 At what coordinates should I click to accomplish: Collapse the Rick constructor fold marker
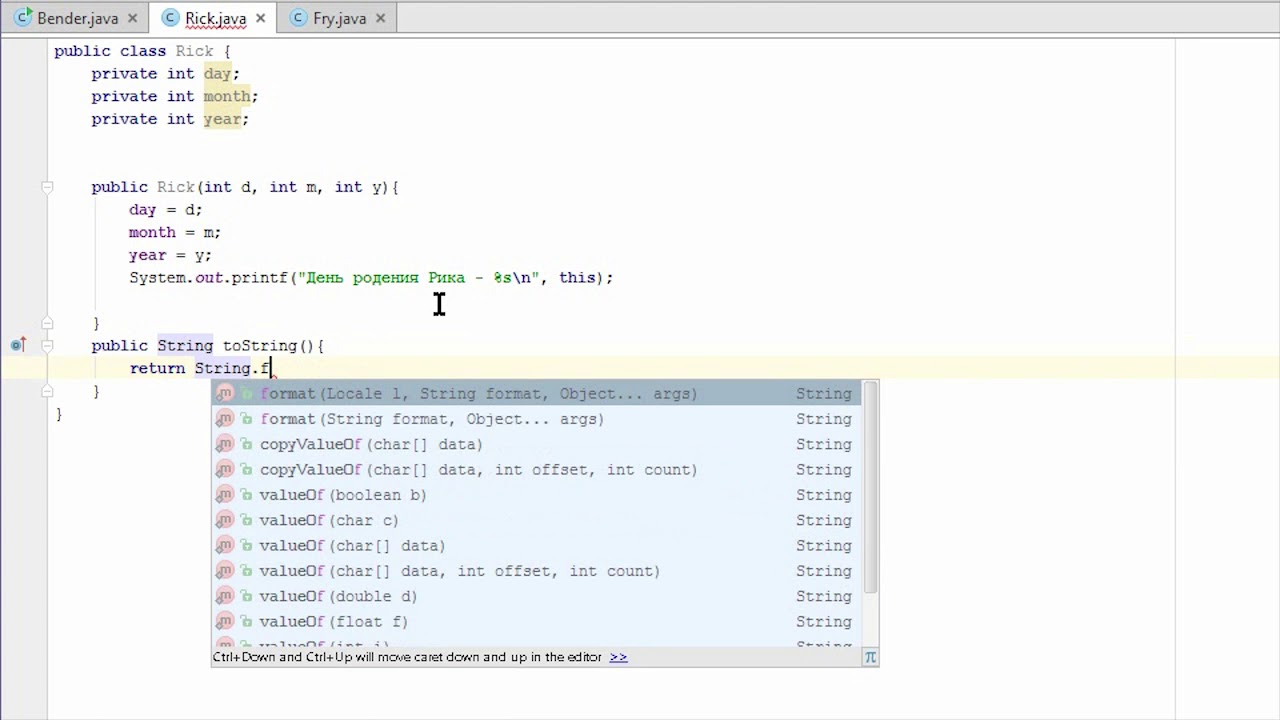click(x=47, y=187)
